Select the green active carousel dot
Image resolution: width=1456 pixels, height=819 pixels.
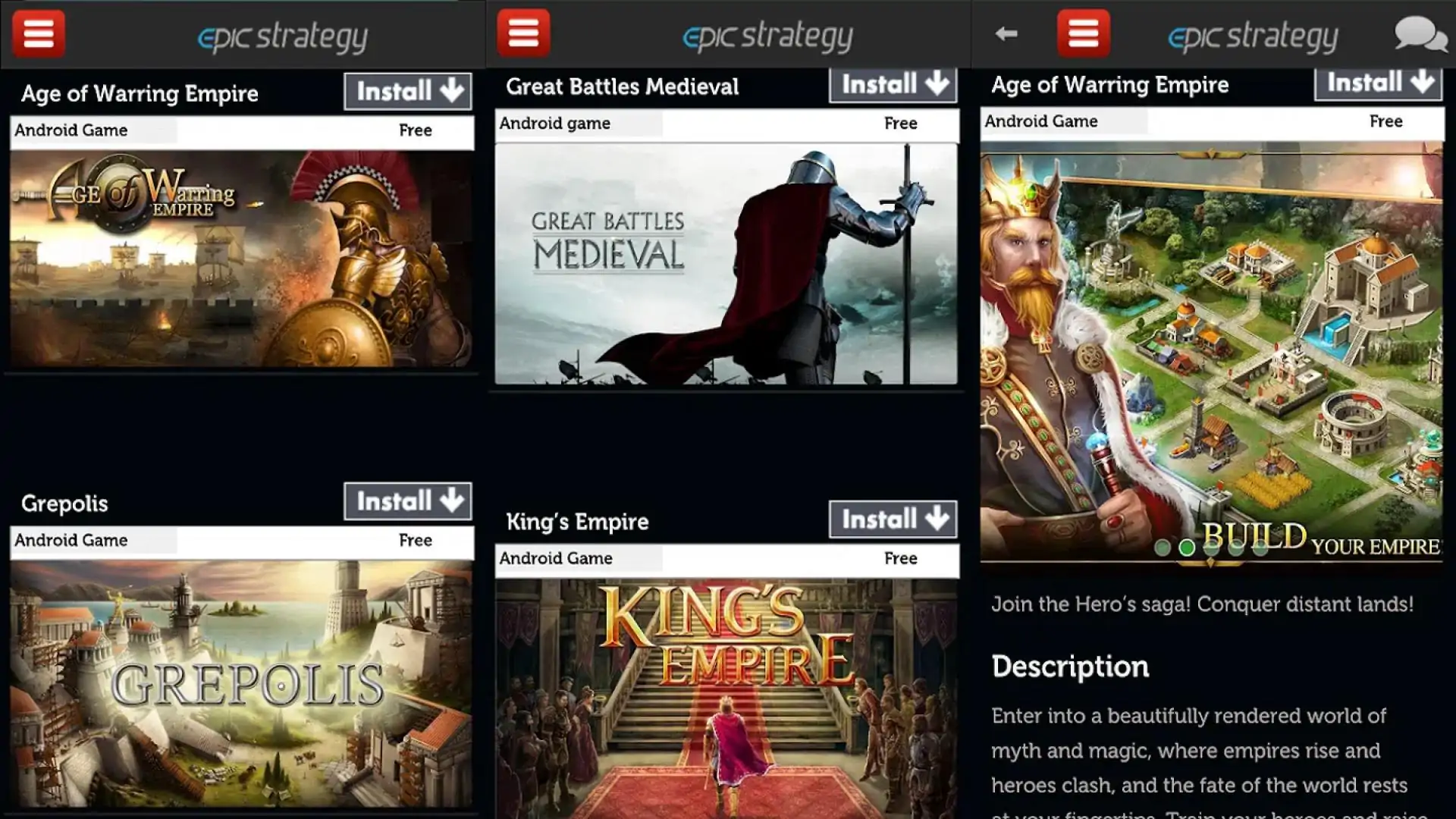(1187, 548)
